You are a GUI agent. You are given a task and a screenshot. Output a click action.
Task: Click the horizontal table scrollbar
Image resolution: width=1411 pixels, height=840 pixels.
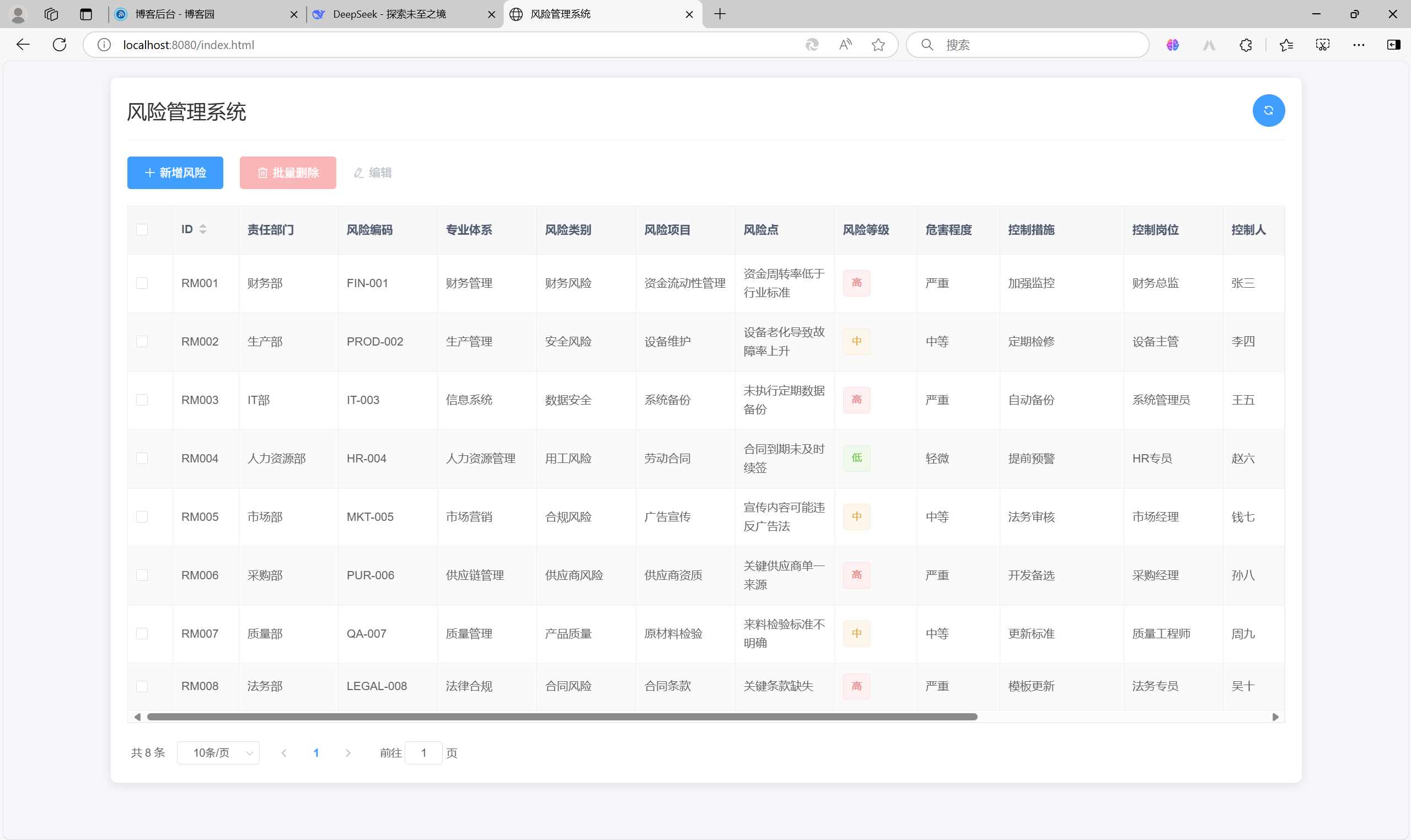(x=562, y=717)
